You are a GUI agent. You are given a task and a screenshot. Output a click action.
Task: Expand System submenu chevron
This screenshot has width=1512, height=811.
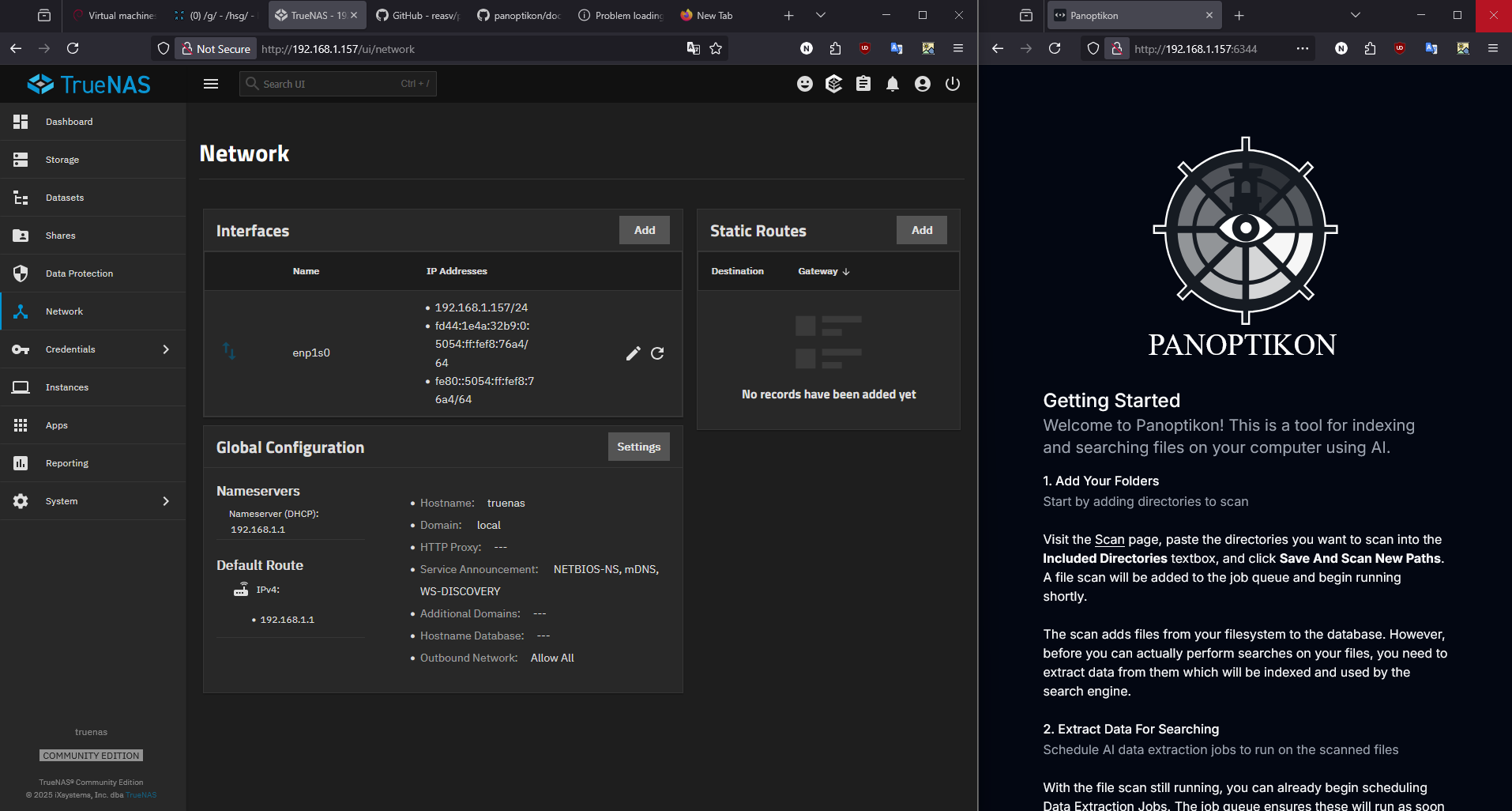click(x=166, y=501)
